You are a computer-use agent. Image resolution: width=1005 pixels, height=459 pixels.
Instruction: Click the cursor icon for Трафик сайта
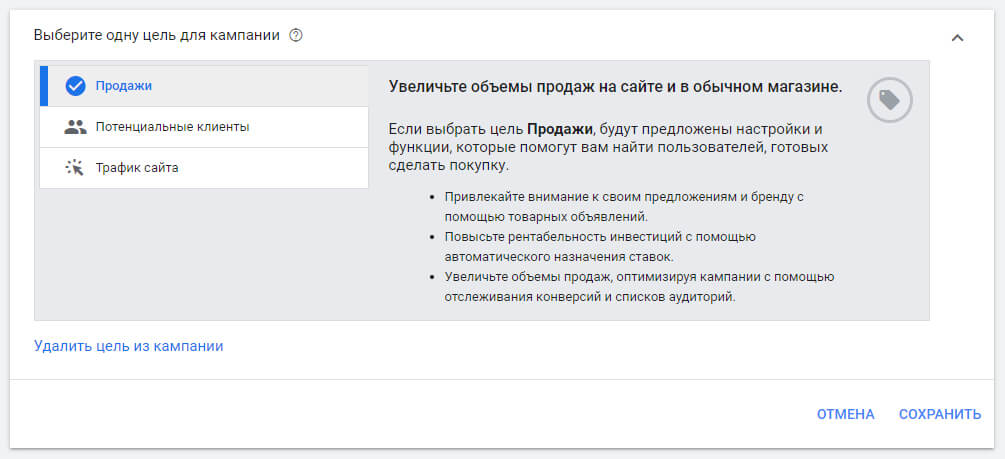point(75,168)
